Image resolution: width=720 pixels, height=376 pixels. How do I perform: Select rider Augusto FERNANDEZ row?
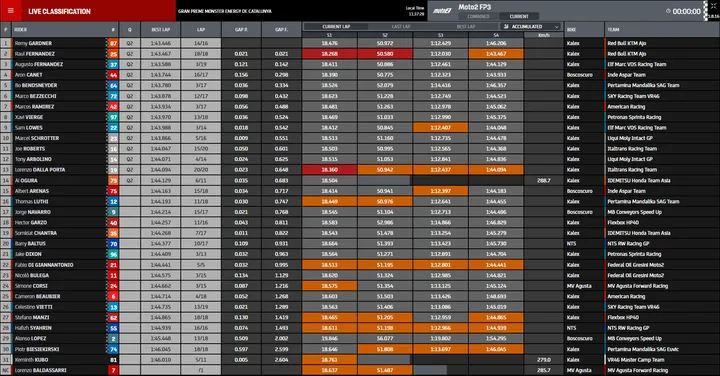tap(360, 64)
